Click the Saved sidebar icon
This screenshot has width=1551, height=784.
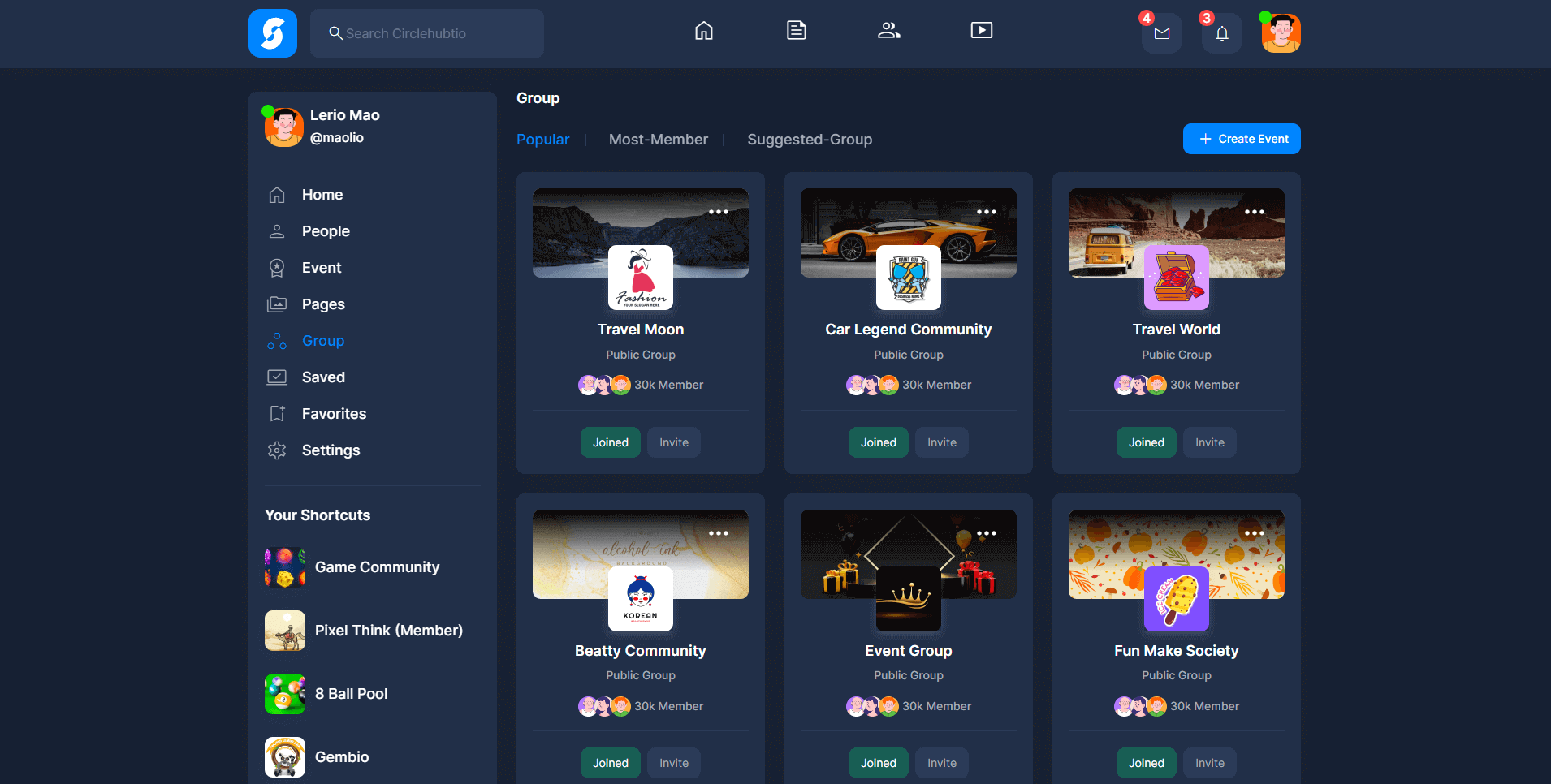[x=277, y=377]
